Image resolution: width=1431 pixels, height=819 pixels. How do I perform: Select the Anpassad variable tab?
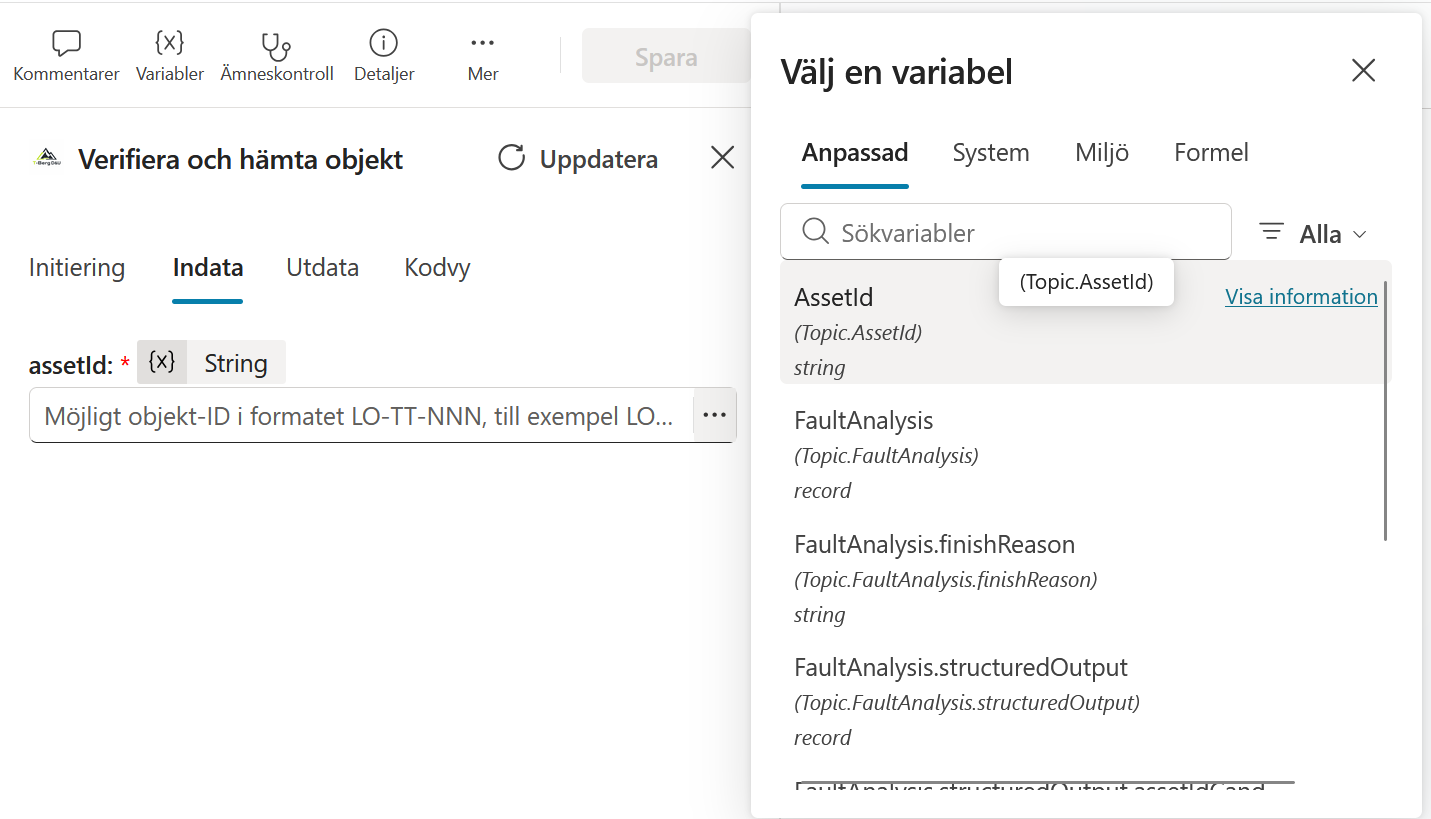[855, 153]
